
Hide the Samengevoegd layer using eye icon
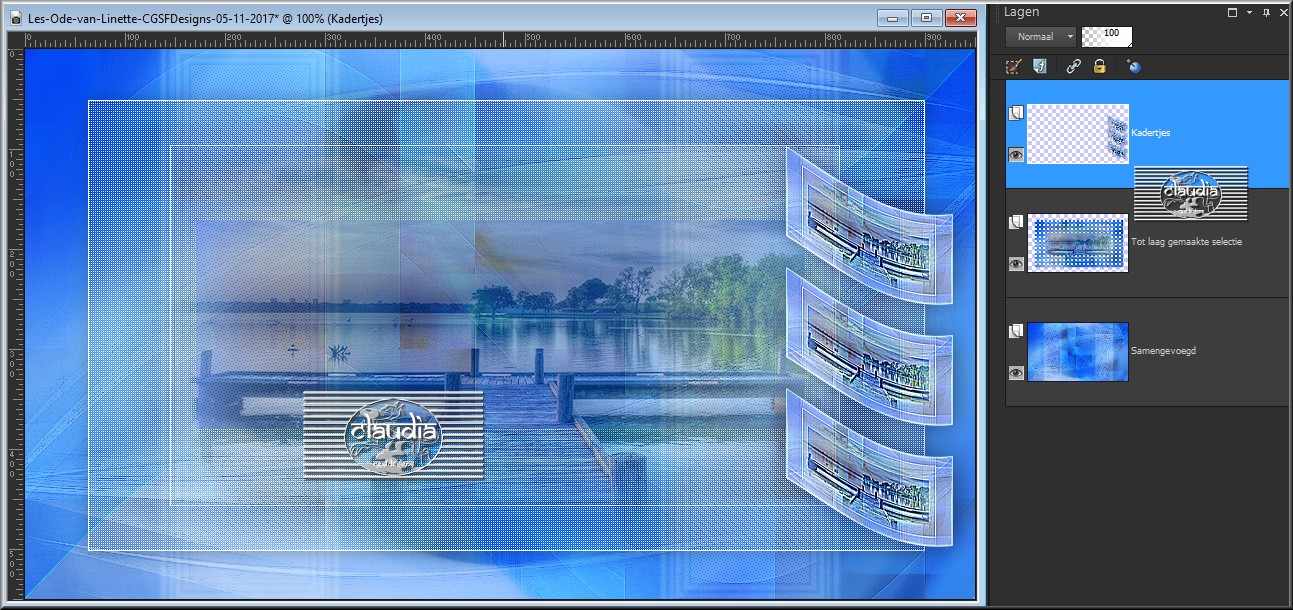tap(1016, 373)
